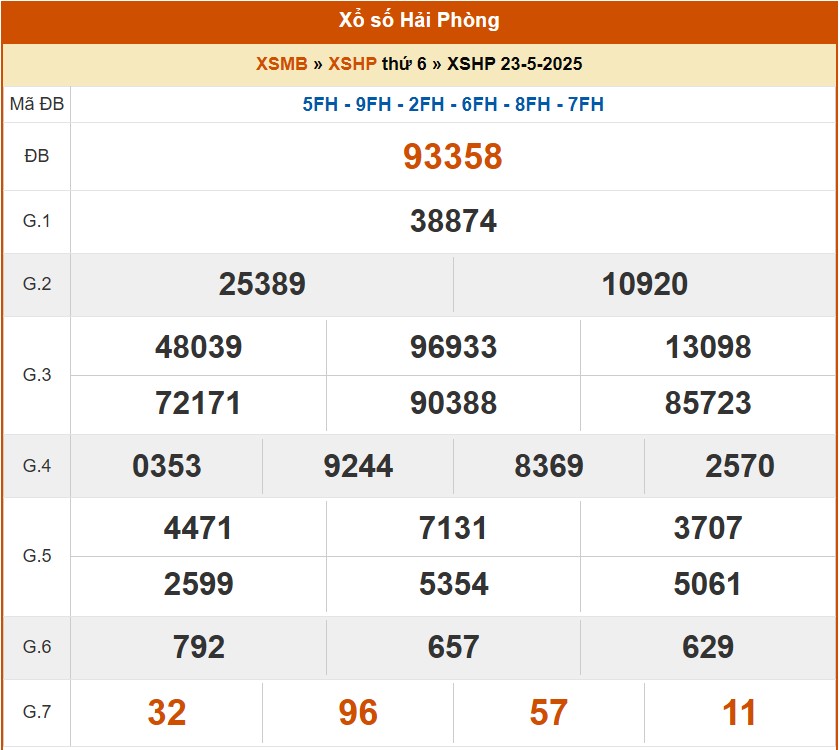Select second prize number 25389
Image resolution: width=840 pixels, height=750 pixels.
[262, 284]
